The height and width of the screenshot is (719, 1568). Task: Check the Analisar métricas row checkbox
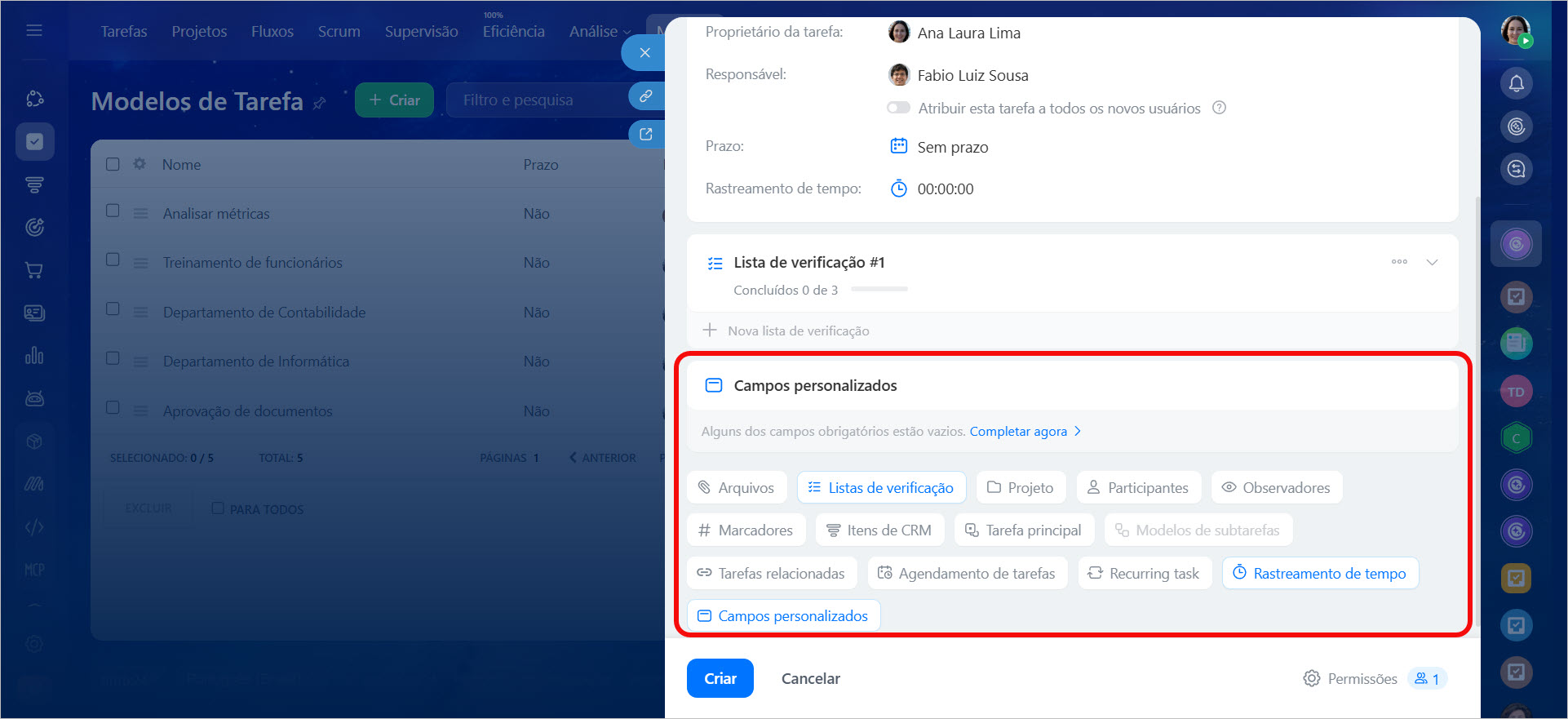[x=113, y=211]
